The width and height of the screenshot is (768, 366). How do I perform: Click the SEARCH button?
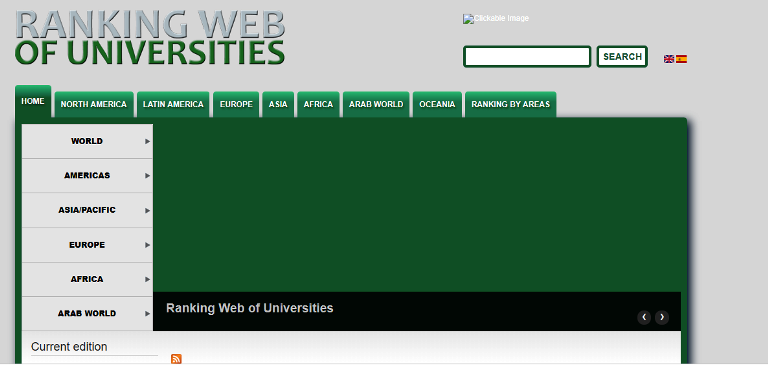622,57
